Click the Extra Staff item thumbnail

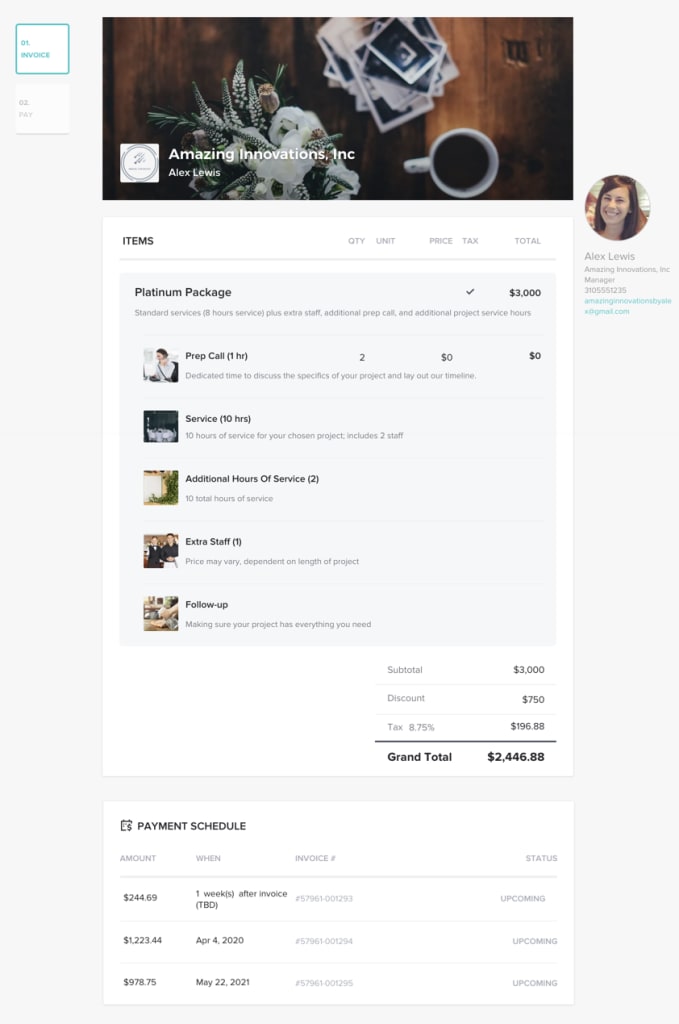(161, 551)
